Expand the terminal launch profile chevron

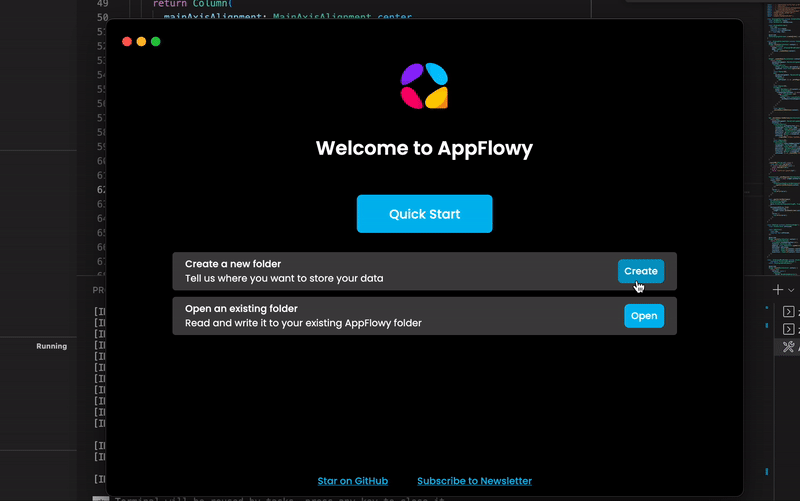tap(791, 290)
